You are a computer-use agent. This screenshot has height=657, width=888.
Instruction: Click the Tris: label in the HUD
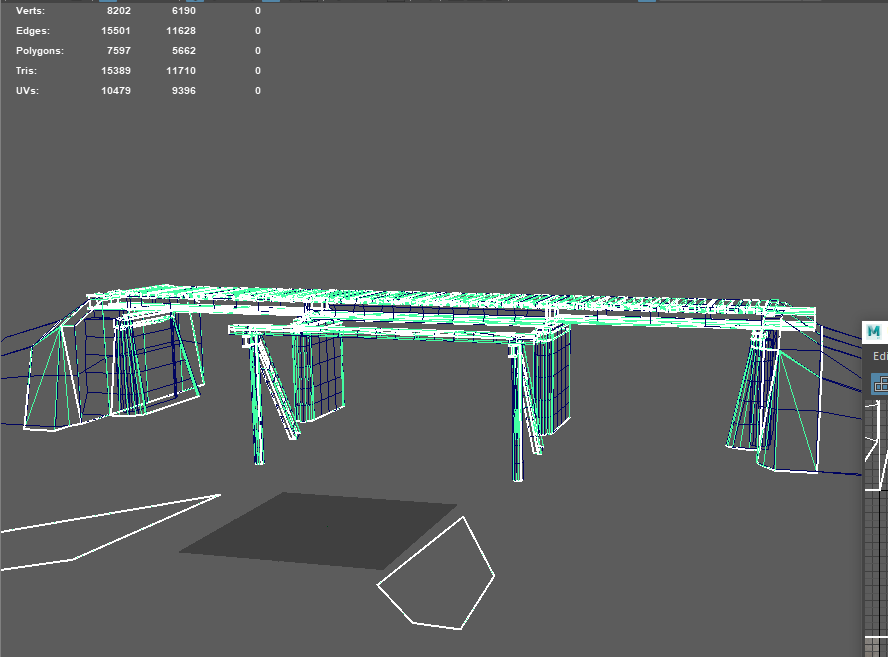tap(27, 71)
